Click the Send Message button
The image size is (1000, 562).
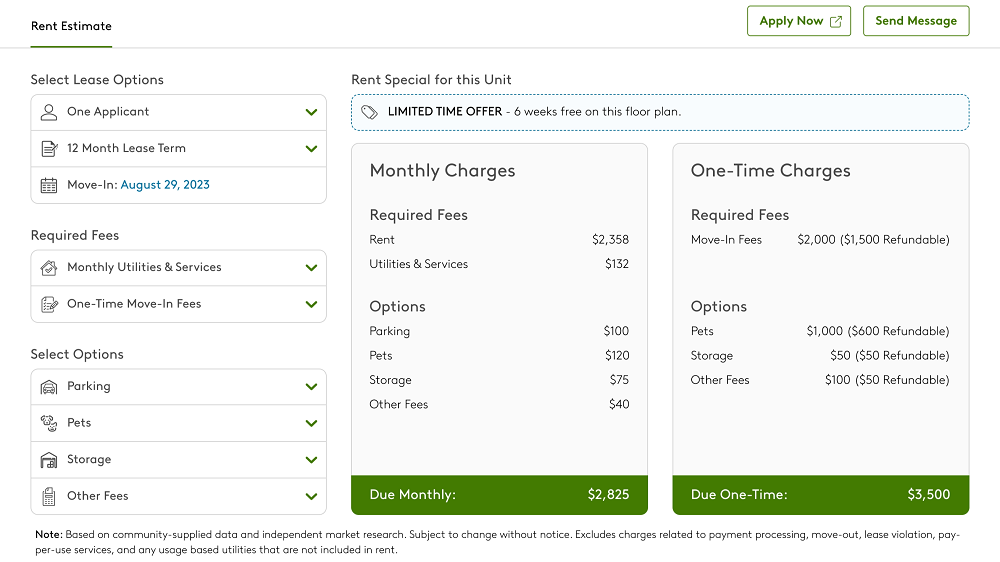915,21
